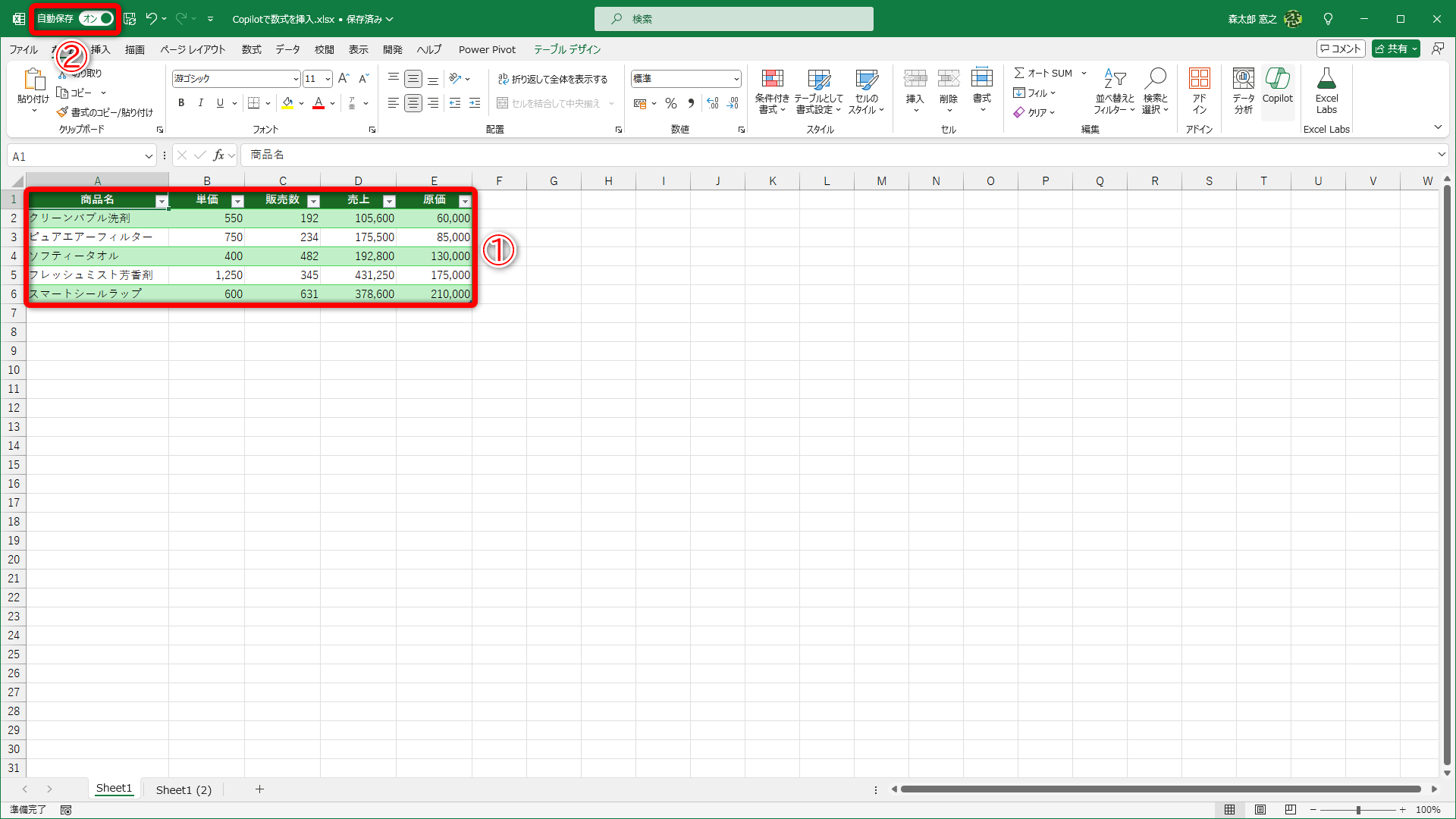Click the percent style button
Viewport: 1456px width, 819px height.
[x=671, y=103]
